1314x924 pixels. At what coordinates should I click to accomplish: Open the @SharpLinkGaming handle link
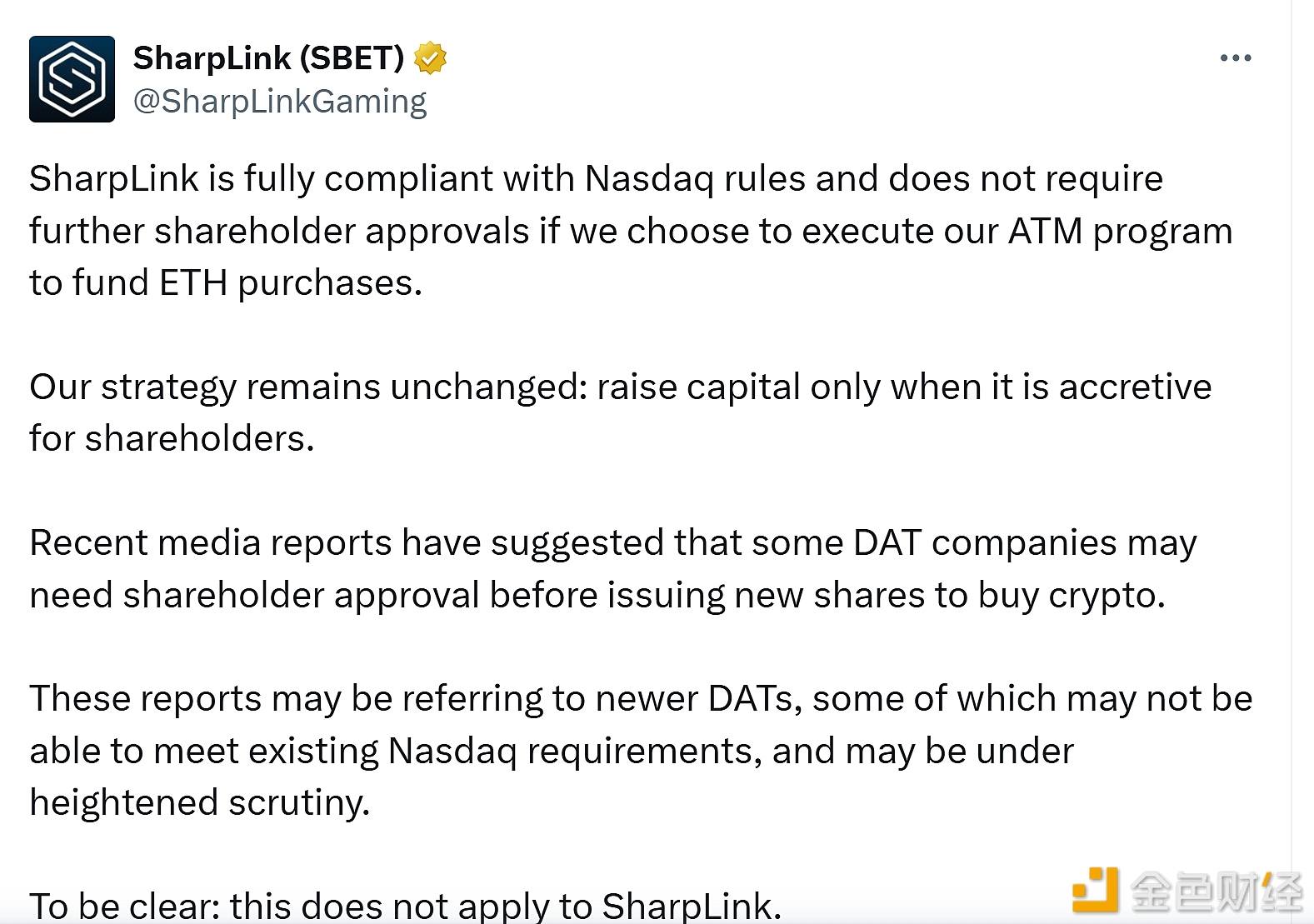pyautogui.click(x=280, y=102)
